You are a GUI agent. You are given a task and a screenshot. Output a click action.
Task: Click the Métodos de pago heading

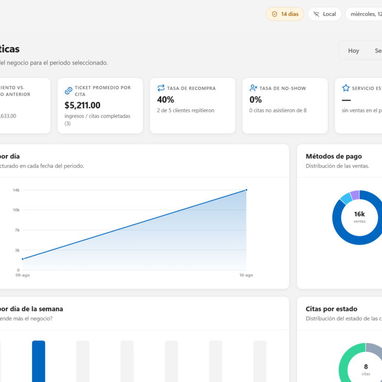(x=334, y=156)
